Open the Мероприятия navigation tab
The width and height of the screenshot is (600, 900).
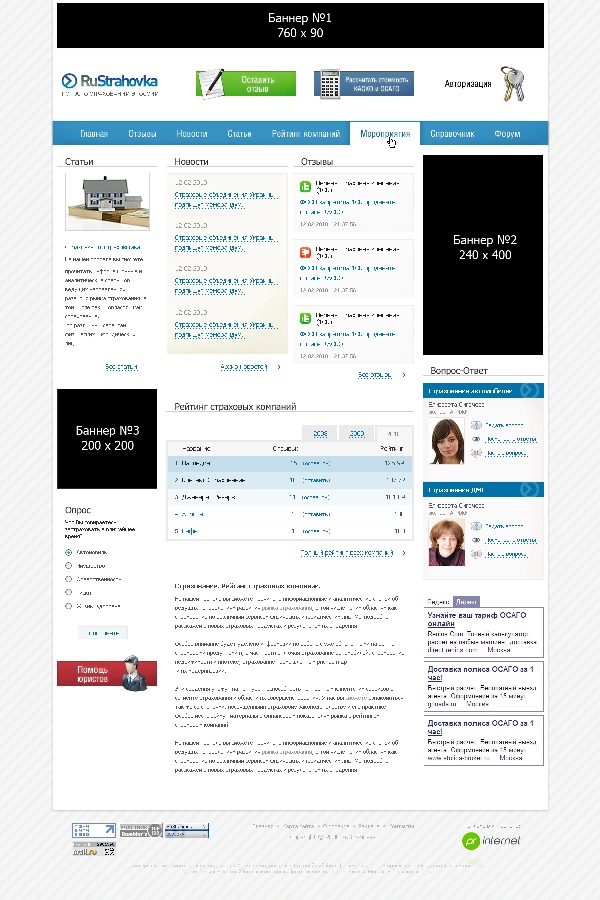pyautogui.click(x=385, y=133)
